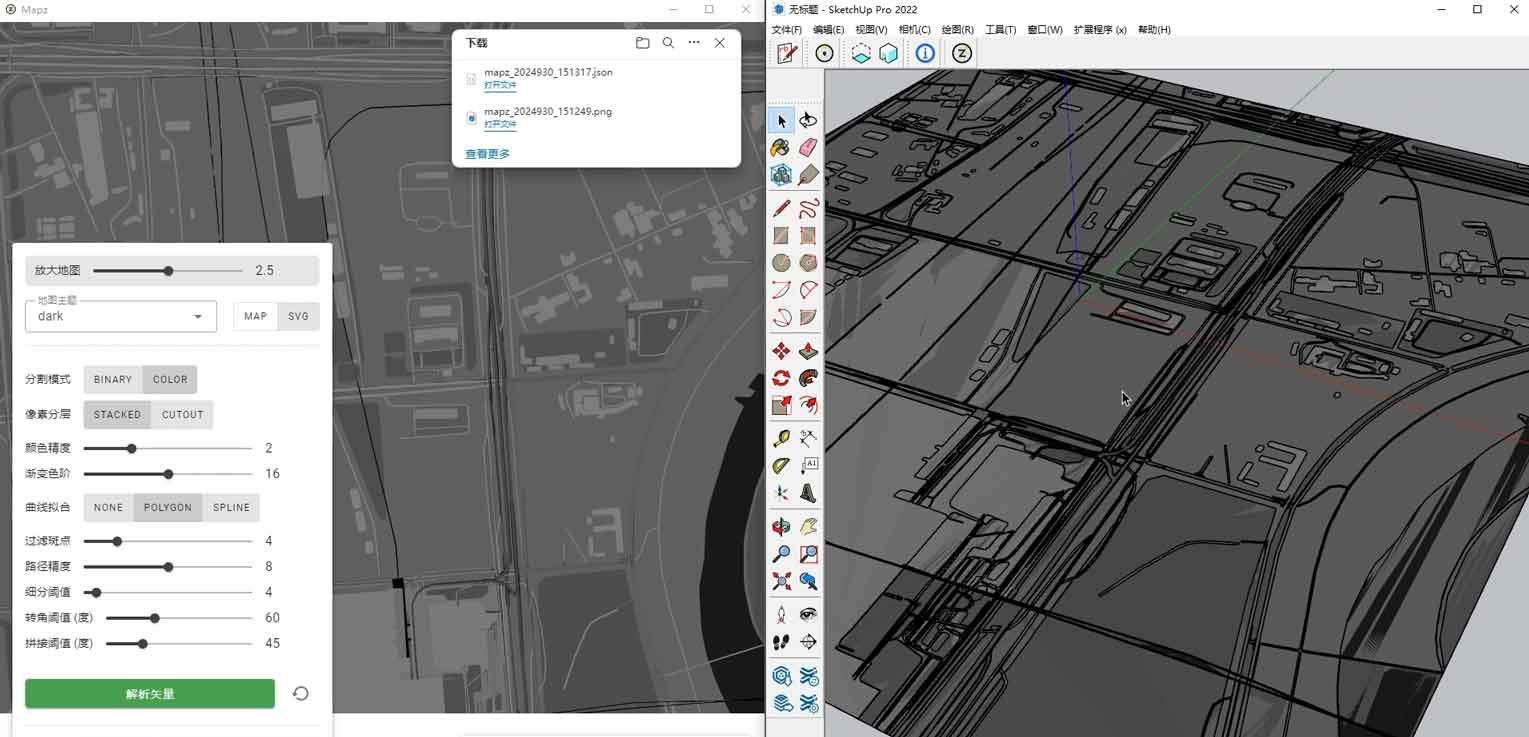Select the Look Around eye tool
Image resolution: width=1529 pixels, height=737 pixels.
(x=808, y=614)
